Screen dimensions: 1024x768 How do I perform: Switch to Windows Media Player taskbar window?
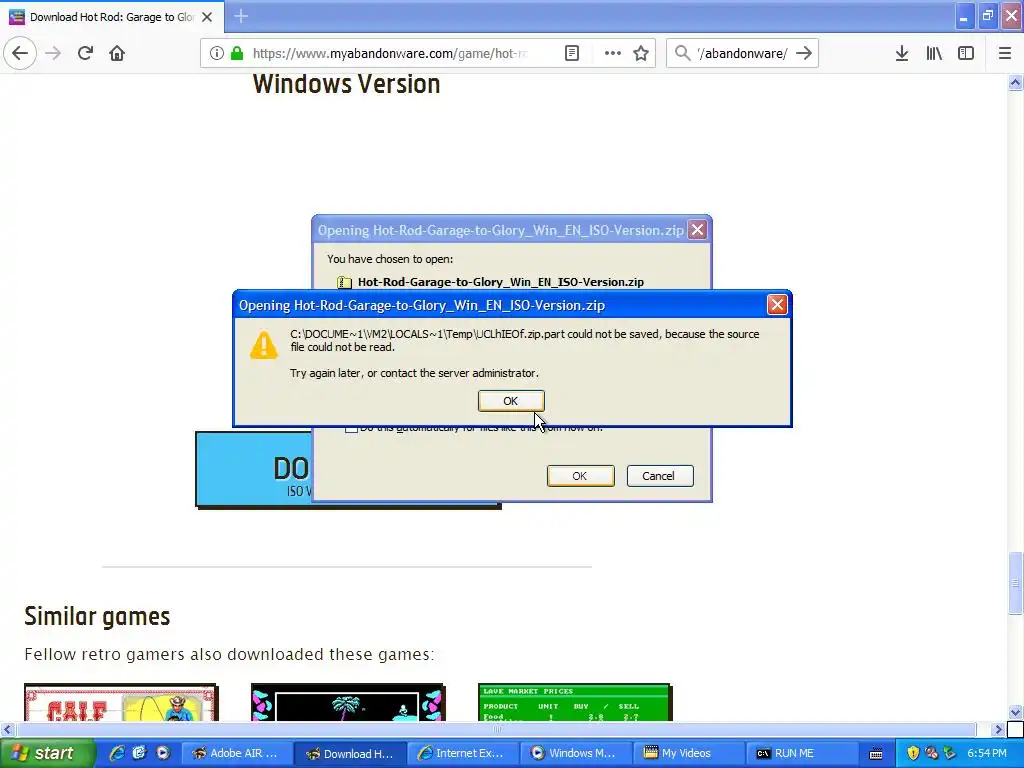576,754
